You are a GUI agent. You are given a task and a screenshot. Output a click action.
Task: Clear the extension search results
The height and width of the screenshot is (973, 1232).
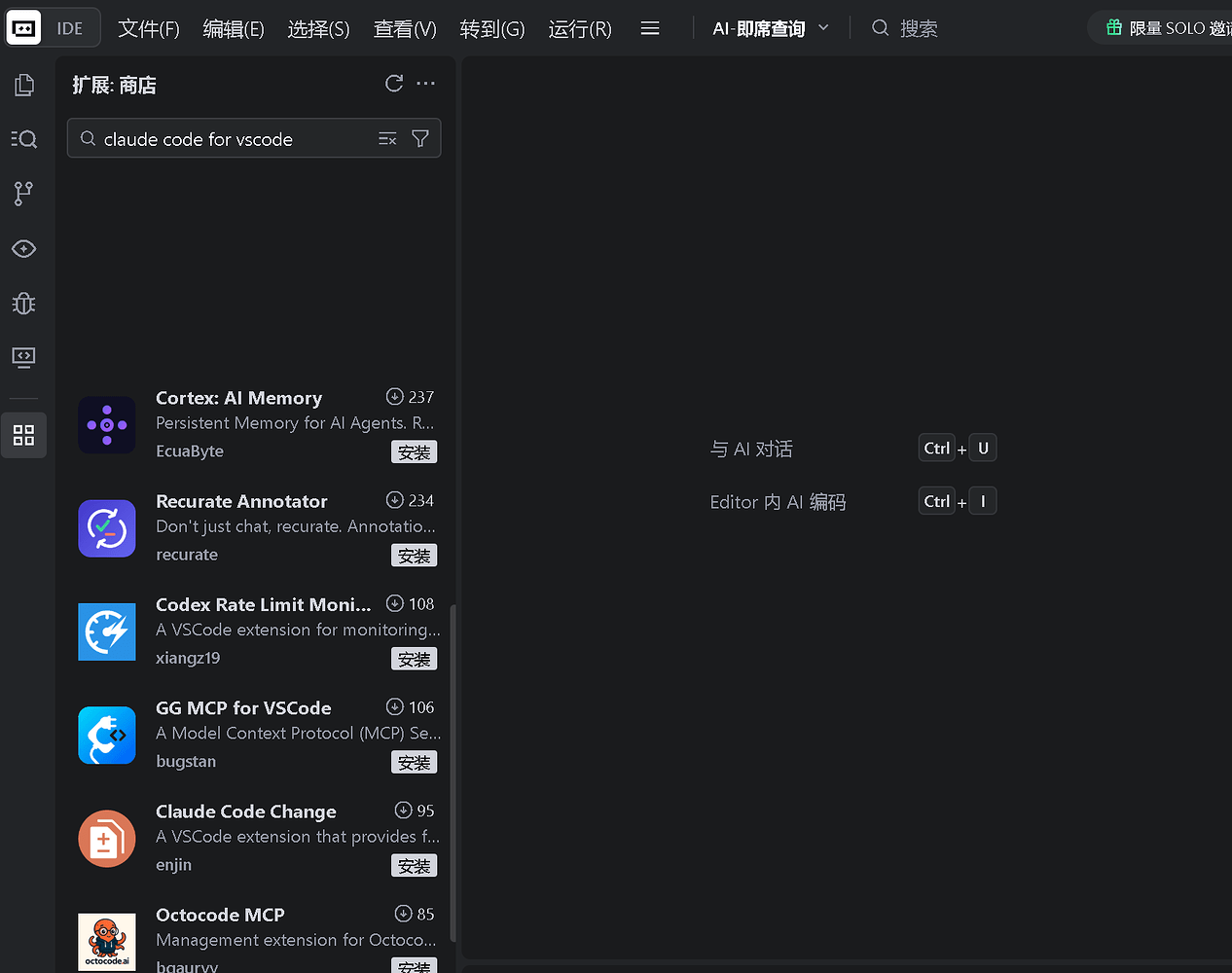tap(387, 139)
